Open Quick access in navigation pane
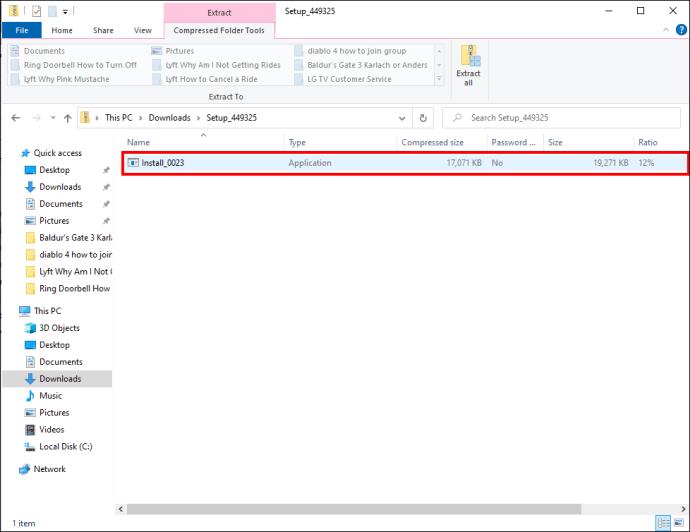This screenshot has width=690, height=532. click(58, 153)
